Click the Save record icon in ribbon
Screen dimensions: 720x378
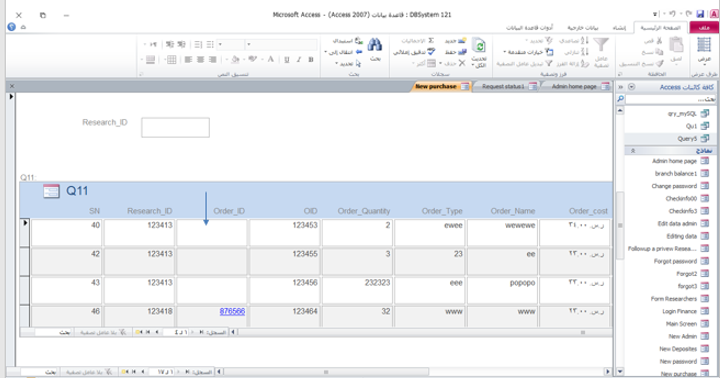tap(462, 52)
